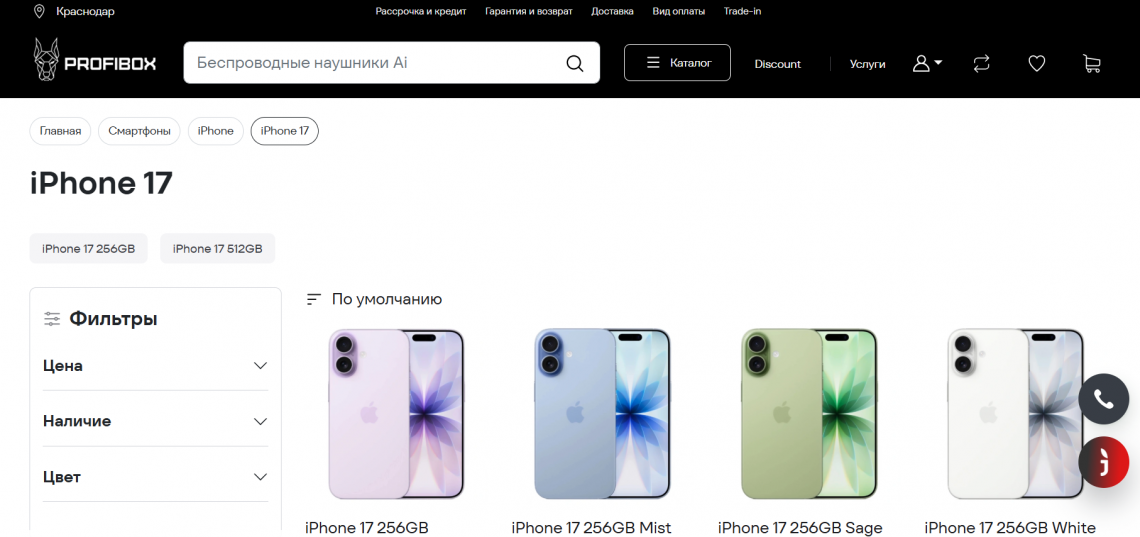Select the iPhone 17 512GB chip
This screenshot has height=537, width=1140.
[217, 249]
